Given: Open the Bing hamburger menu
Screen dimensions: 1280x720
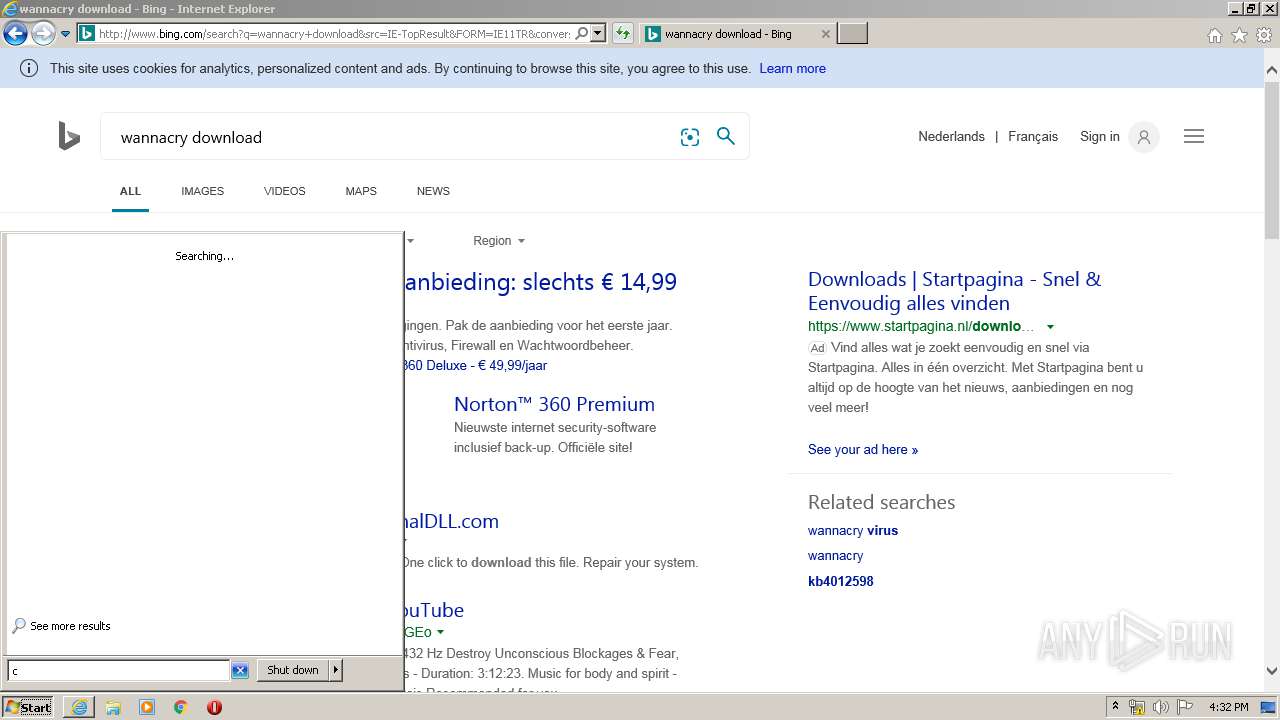Looking at the screenshot, I should coord(1194,137).
